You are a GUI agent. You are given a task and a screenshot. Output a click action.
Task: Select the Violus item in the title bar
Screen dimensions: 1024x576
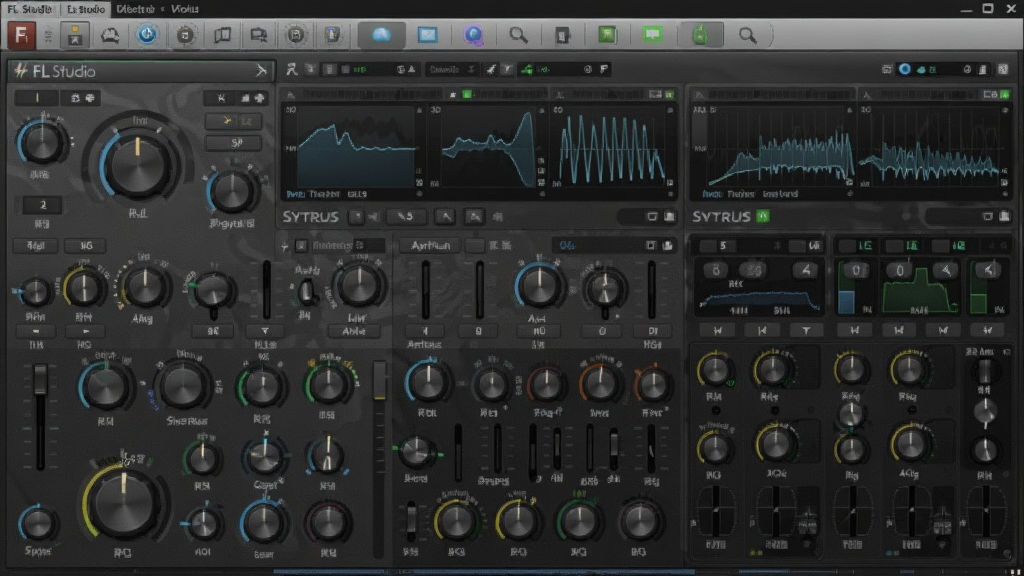pos(185,9)
